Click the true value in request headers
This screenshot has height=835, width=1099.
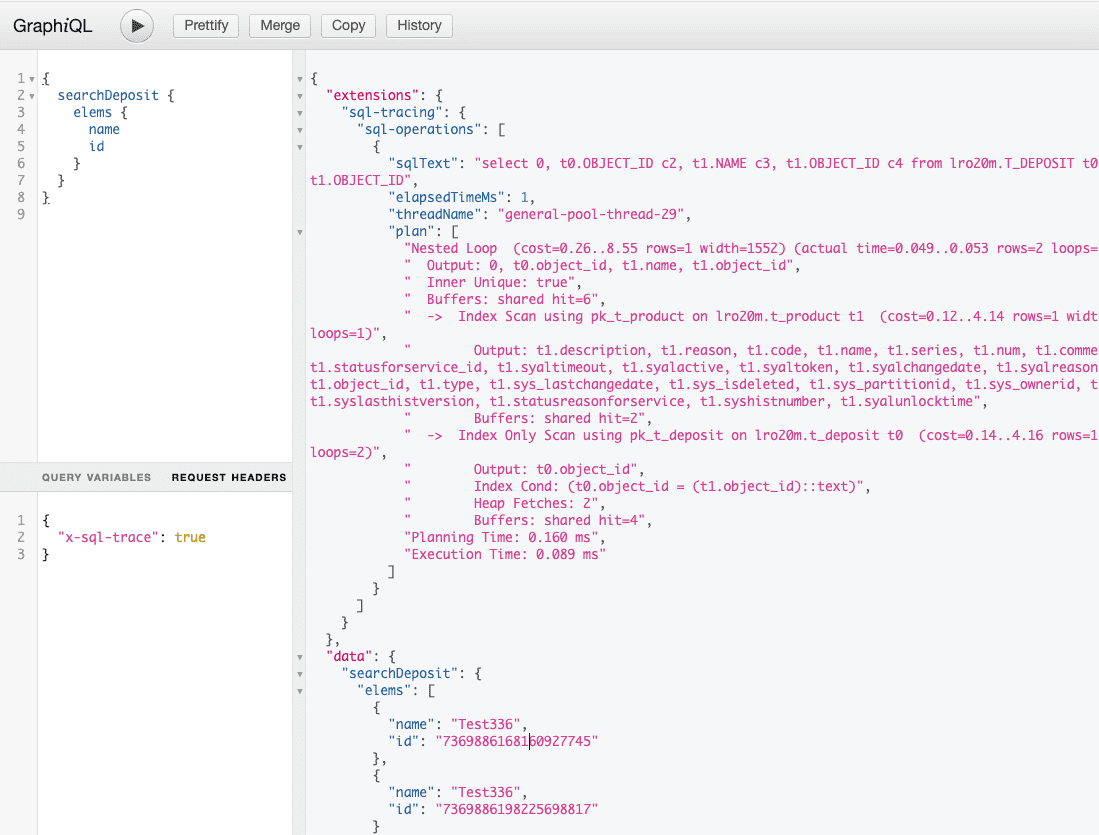pos(190,538)
